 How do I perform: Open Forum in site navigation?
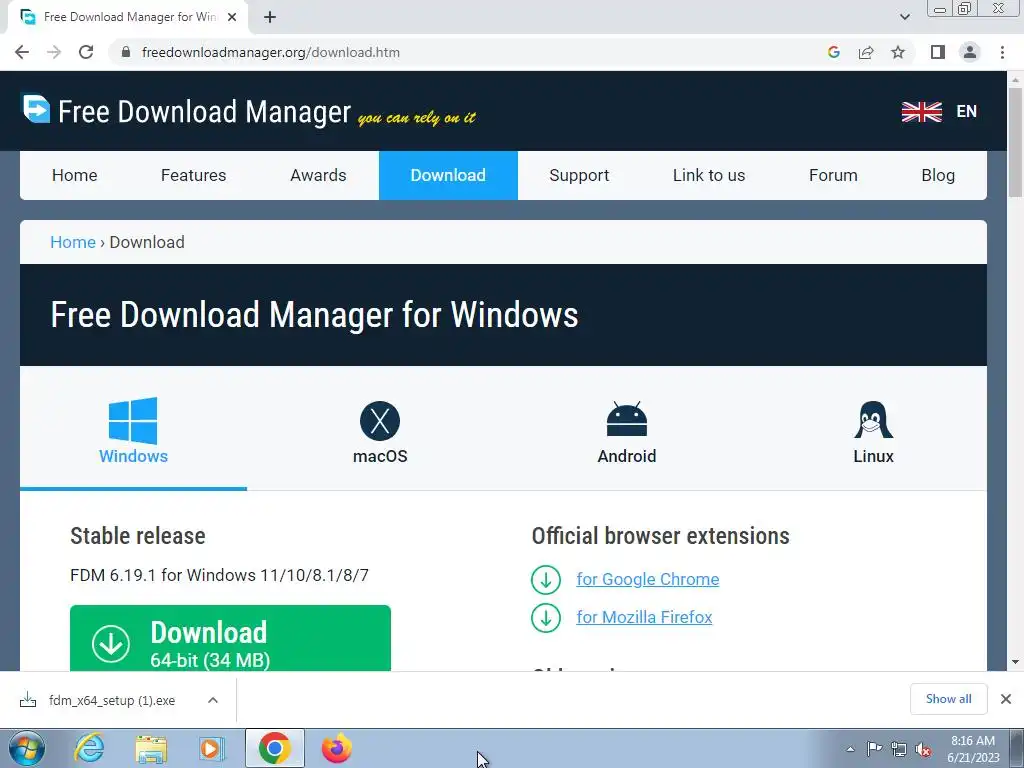point(833,175)
